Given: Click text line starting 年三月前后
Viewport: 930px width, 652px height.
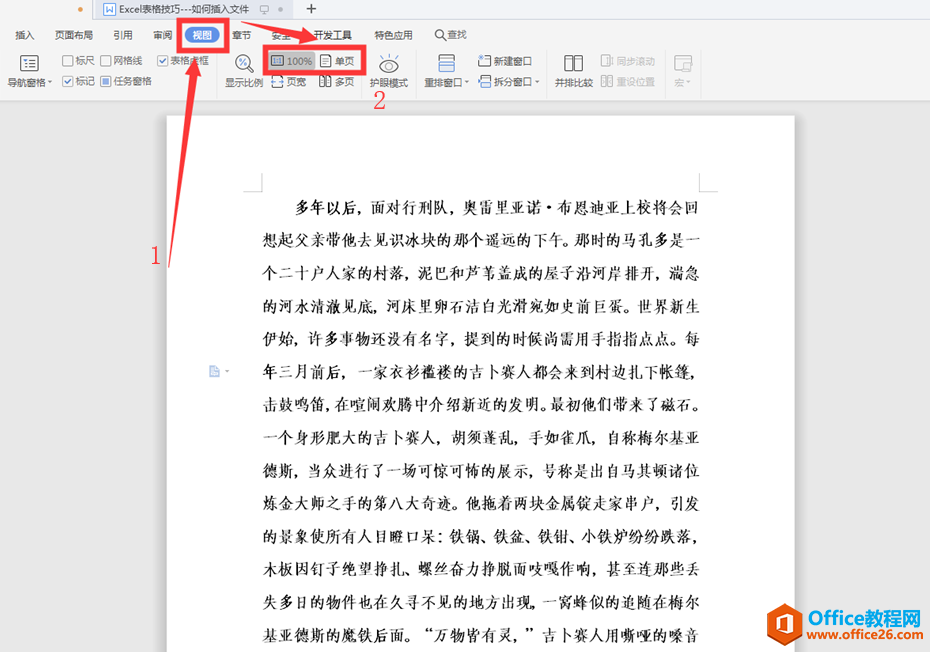Looking at the screenshot, I should 481,372.
